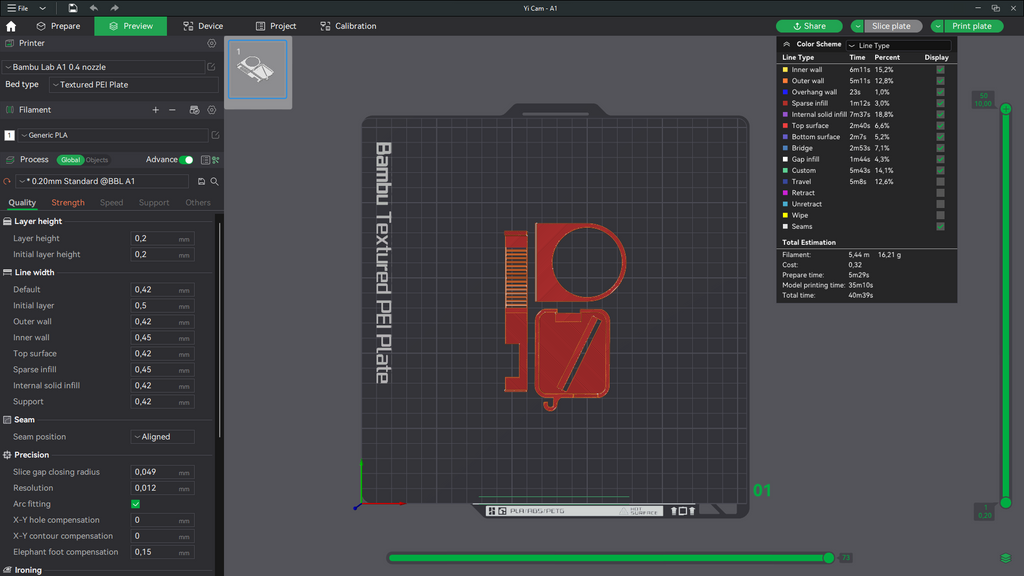Switch to the Strength tab
The width and height of the screenshot is (1024, 576).
tap(68, 202)
